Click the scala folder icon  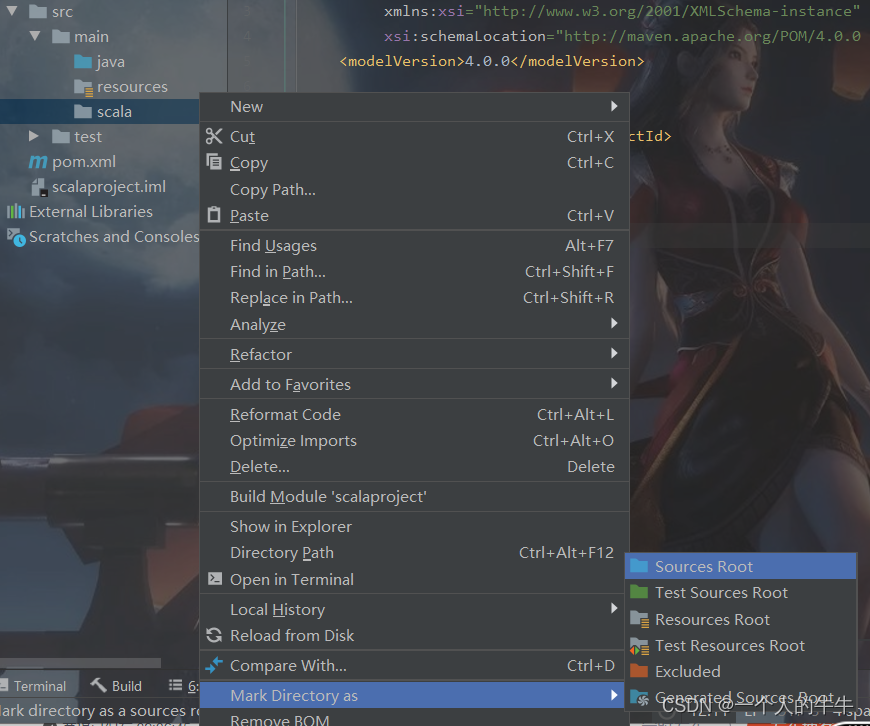click(x=83, y=112)
